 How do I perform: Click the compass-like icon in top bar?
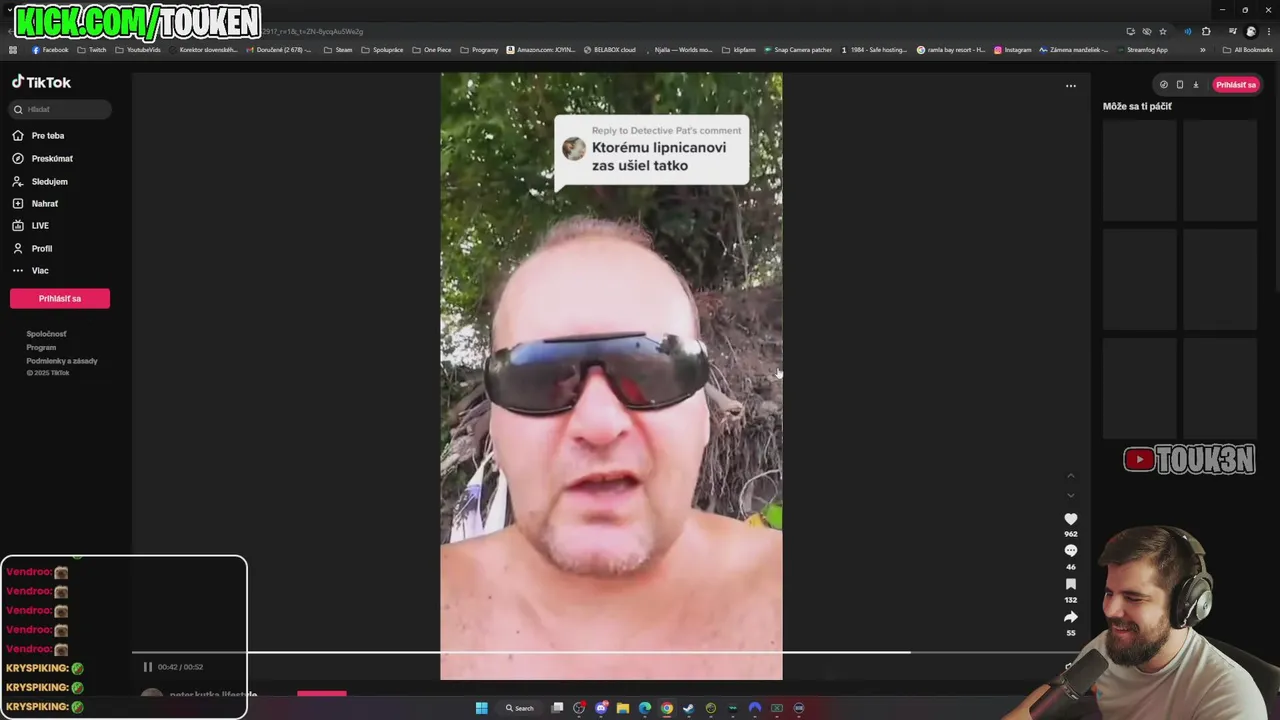point(1163,85)
